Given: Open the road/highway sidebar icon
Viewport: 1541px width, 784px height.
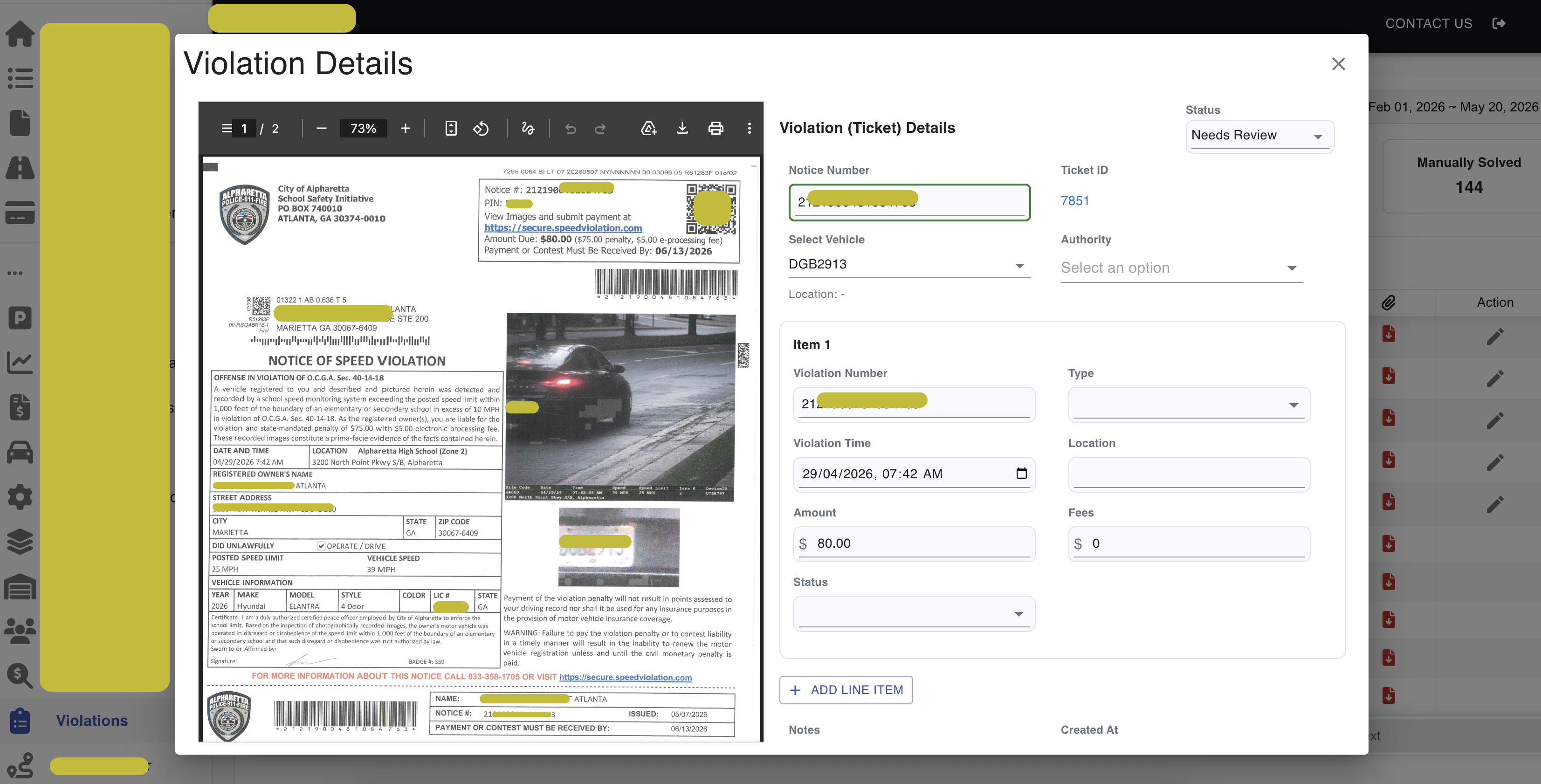Looking at the screenshot, I should tap(20, 167).
